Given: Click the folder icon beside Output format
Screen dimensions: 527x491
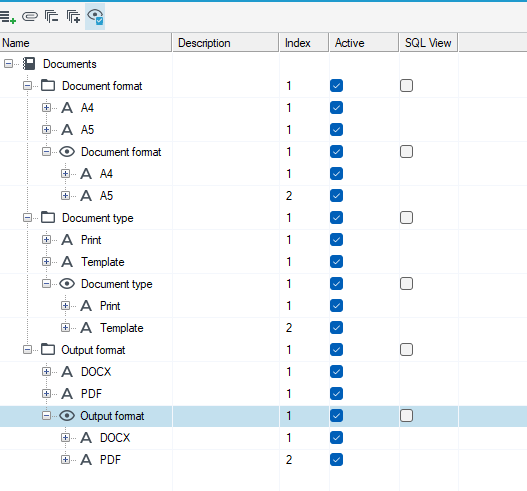Looking at the screenshot, I should click(48, 350).
